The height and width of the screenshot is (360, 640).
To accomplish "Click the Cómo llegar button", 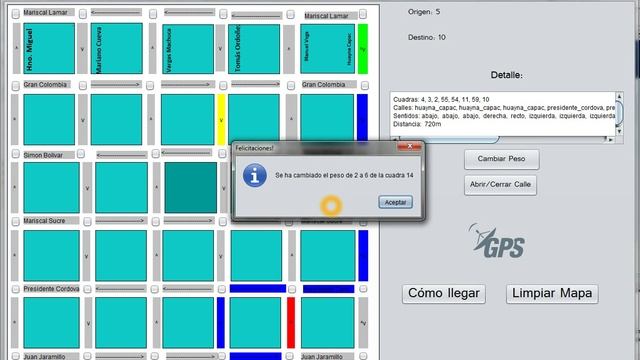I will [444, 293].
